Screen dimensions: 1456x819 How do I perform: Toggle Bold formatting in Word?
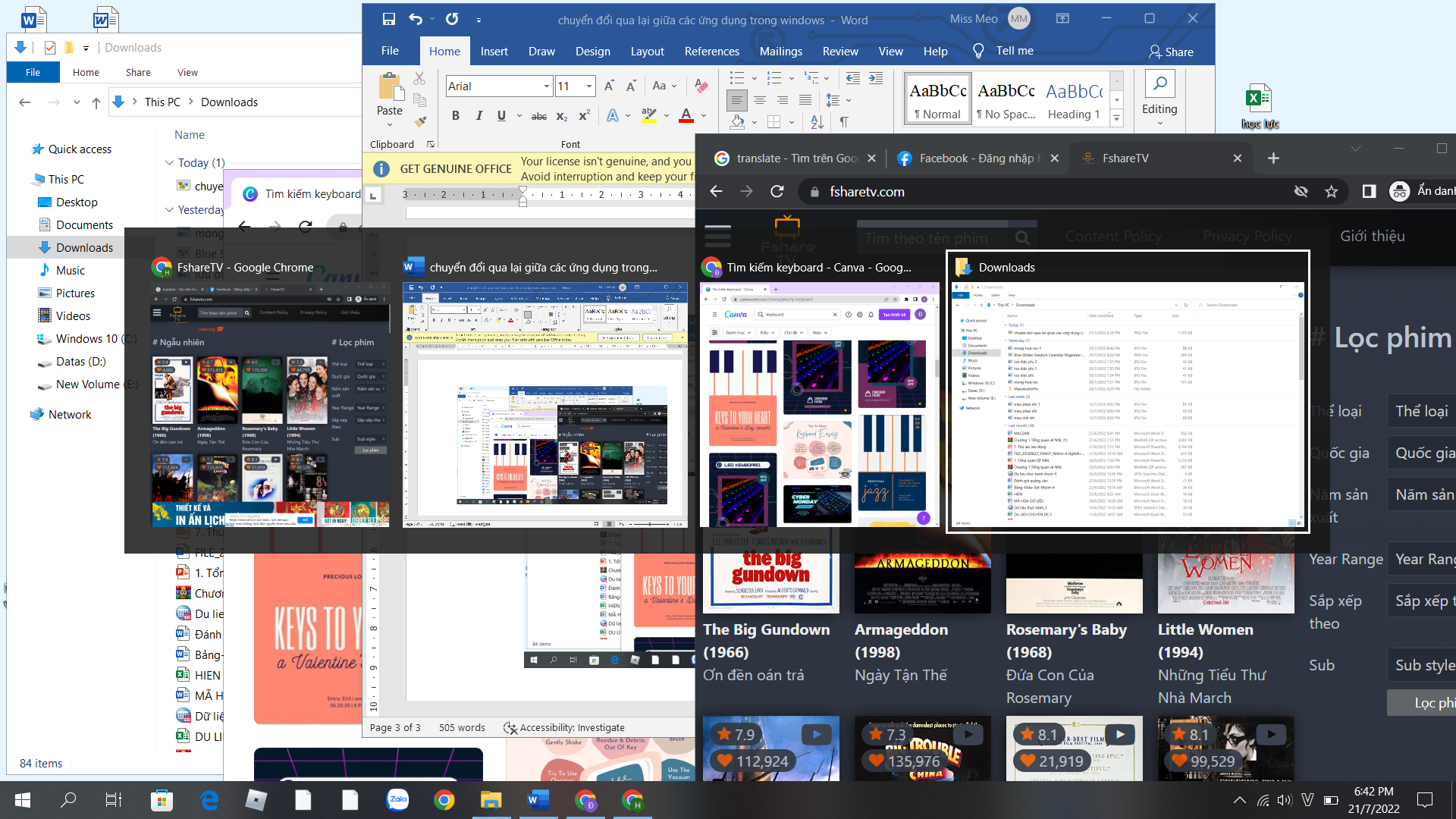click(x=455, y=116)
